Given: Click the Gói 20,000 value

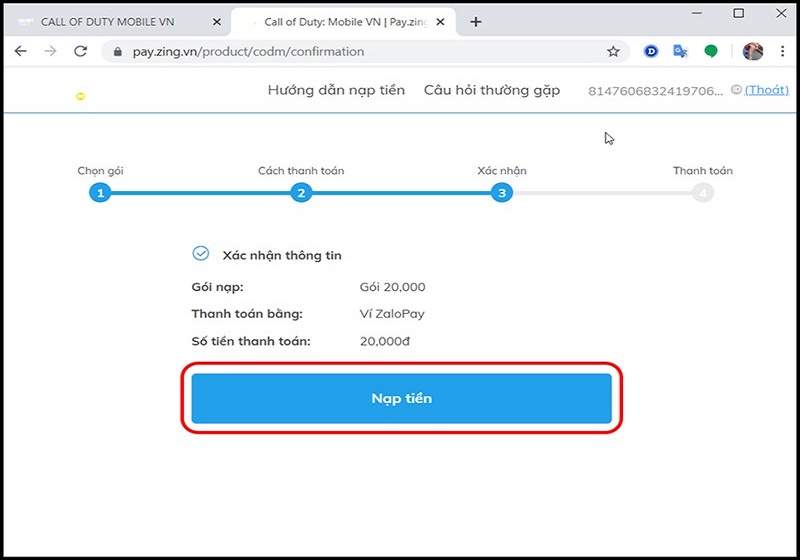Looking at the screenshot, I should coord(392,287).
